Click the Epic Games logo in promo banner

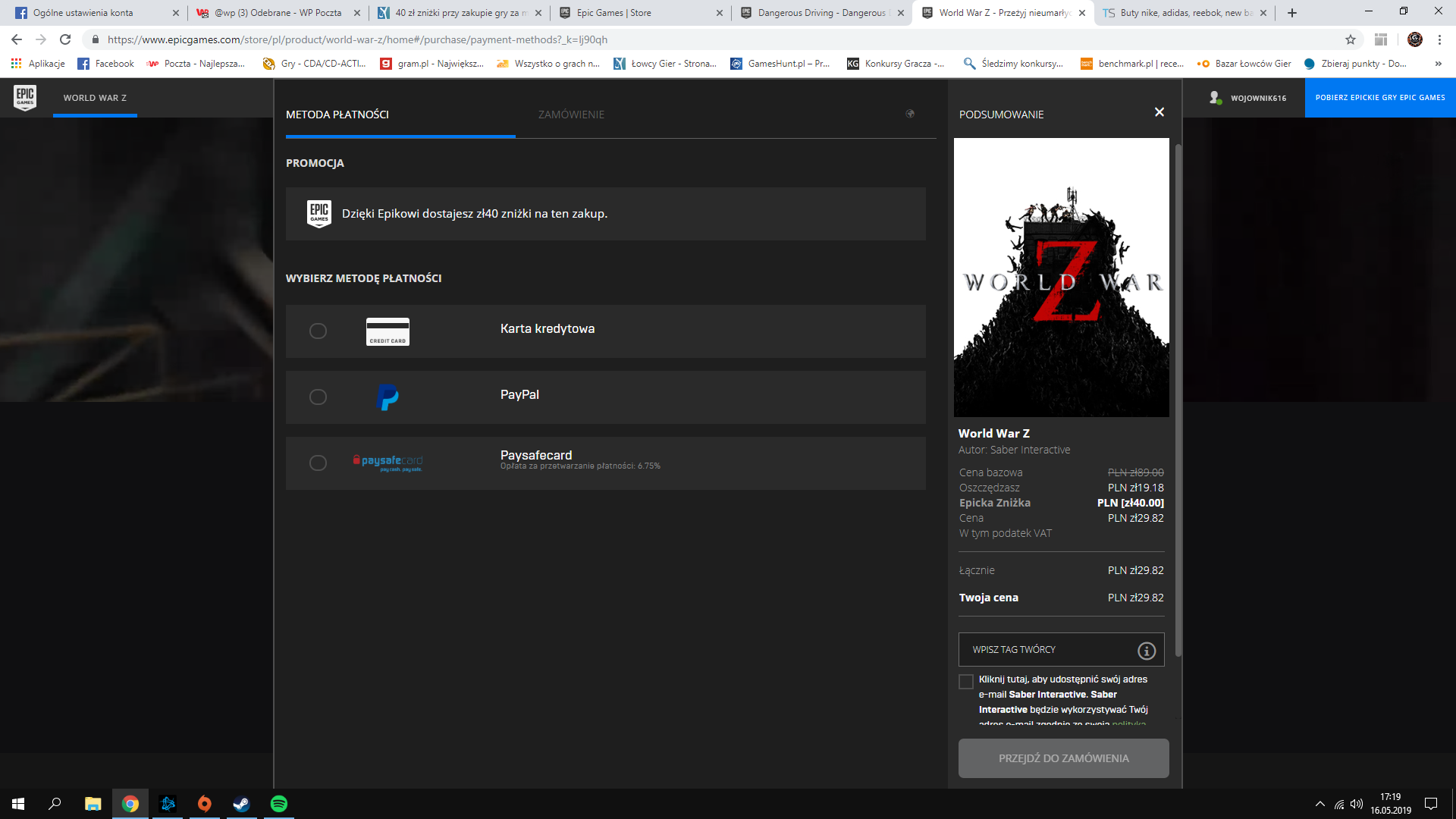(319, 214)
